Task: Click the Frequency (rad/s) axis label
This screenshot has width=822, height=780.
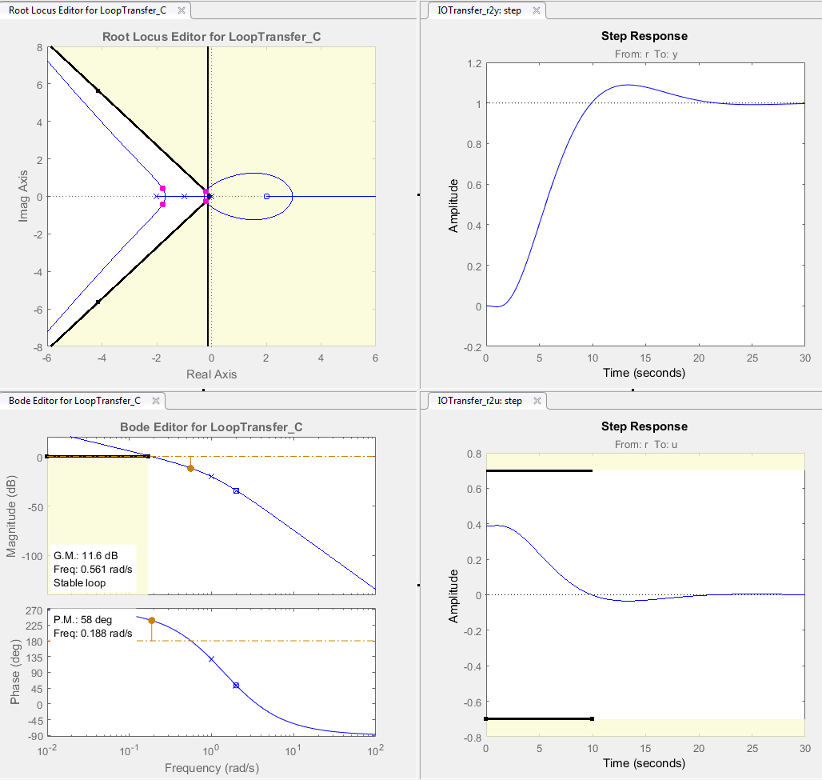Action: point(212,768)
